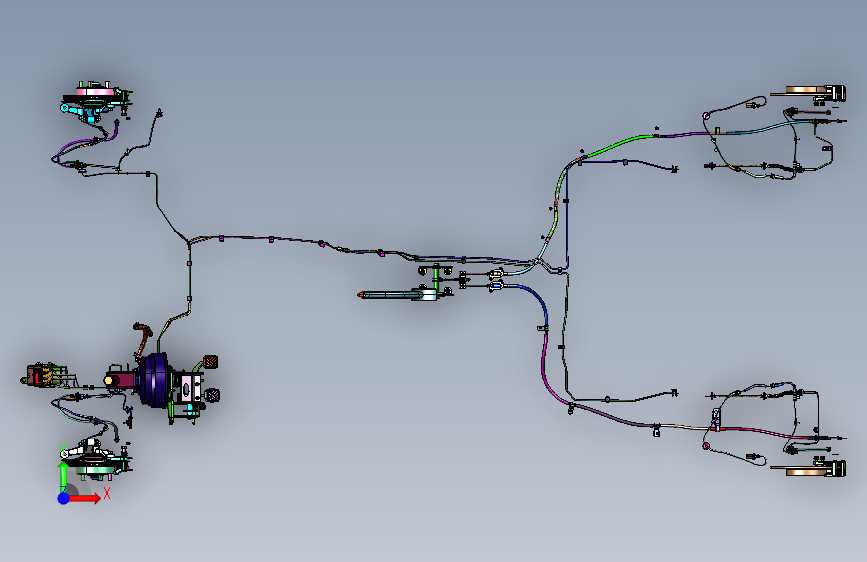Select the cyan brake line near upper-right wheel
867x562 pixels.
coord(766,128)
